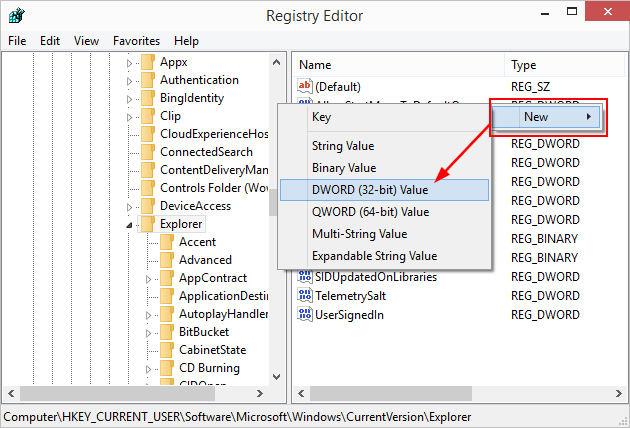Viewport: 630px width, 428px height.
Task: Select the (Default) string value icon
Action: click(x=306, y=87)
